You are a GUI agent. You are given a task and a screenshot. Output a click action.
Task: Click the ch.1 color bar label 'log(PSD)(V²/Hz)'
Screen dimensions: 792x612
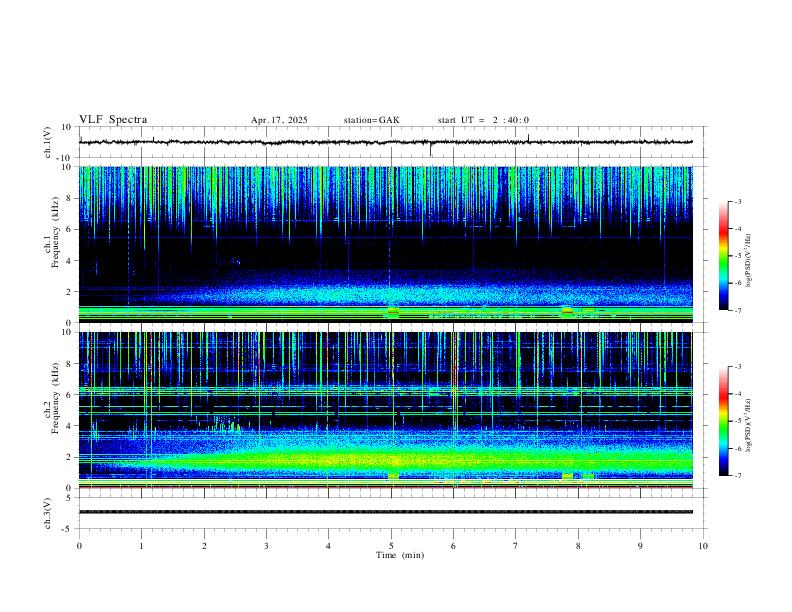[x=748, y=260]
